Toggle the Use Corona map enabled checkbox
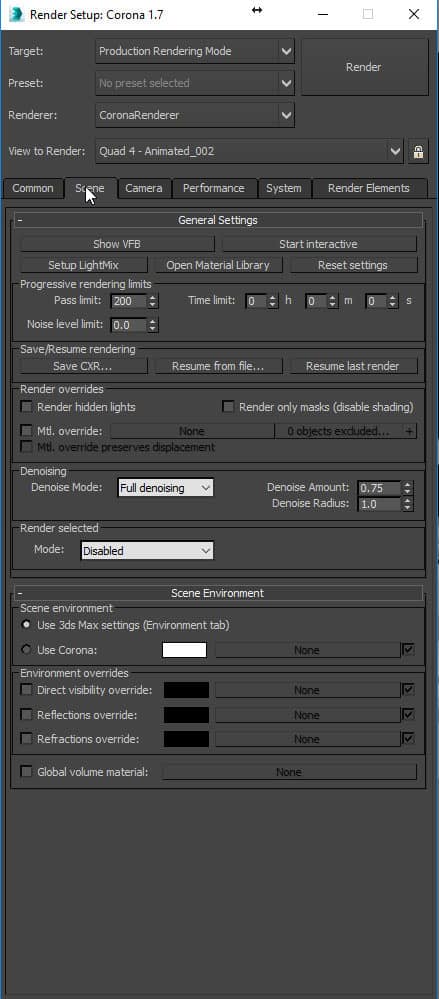Viewport: 439px width, 999px height. (408, 650)
